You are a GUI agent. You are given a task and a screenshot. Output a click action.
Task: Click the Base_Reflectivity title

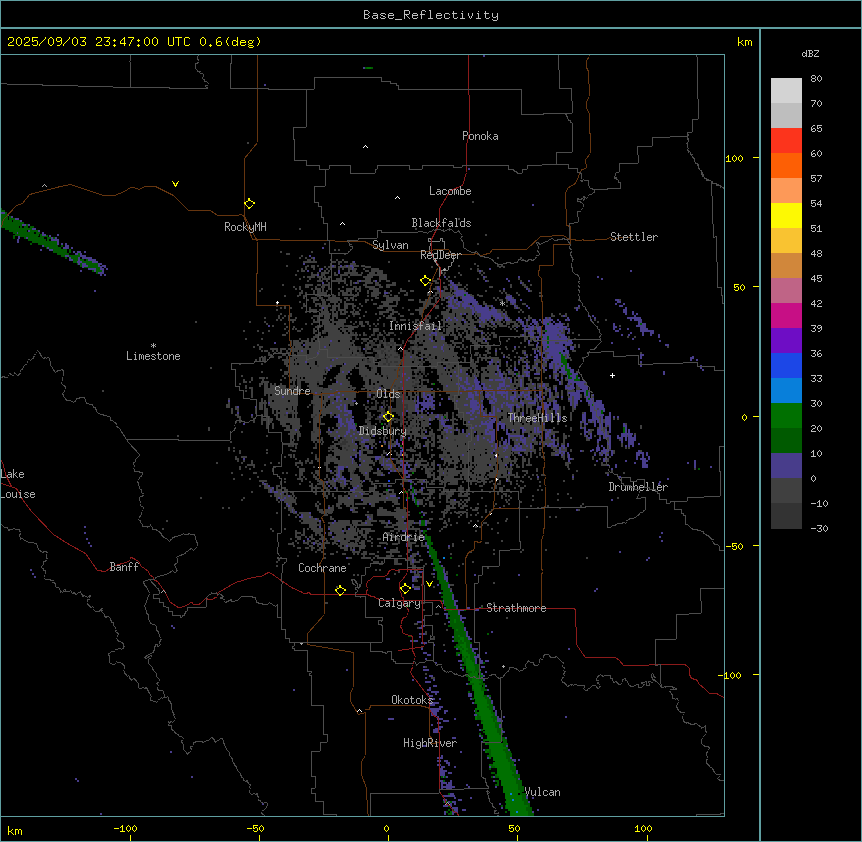(431, 15)
